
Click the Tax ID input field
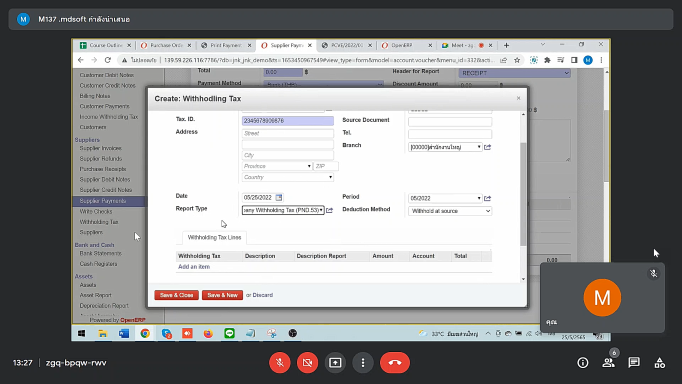[288, 120]
